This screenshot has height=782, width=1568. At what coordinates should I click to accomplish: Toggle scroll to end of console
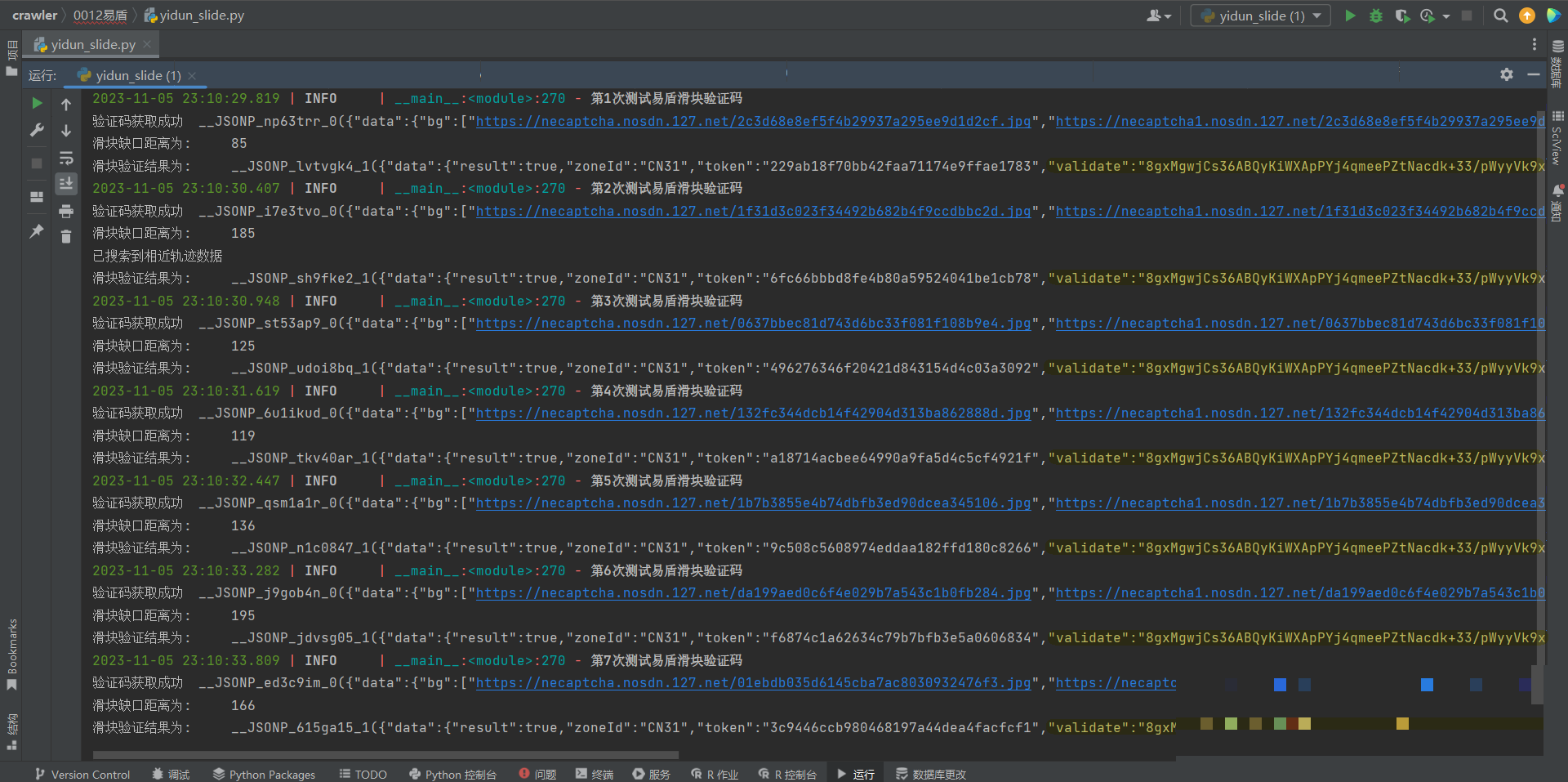tap(66, 183)
